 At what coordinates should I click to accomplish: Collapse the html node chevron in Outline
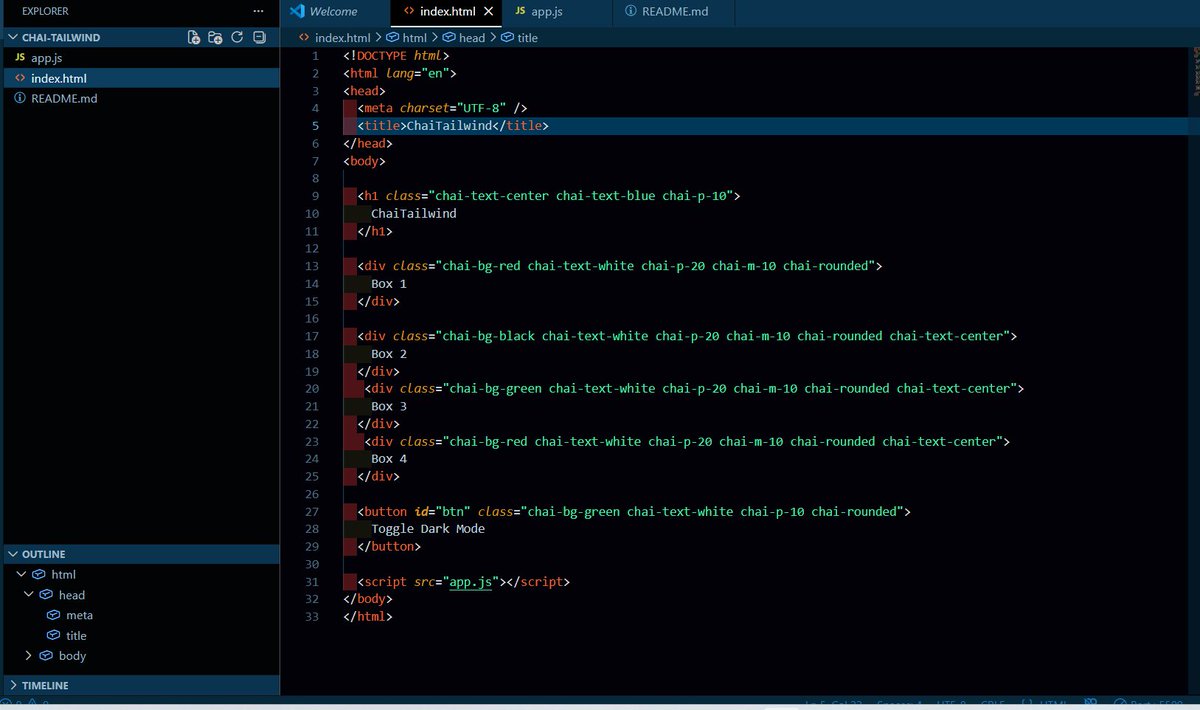click(x=21, y=574)
